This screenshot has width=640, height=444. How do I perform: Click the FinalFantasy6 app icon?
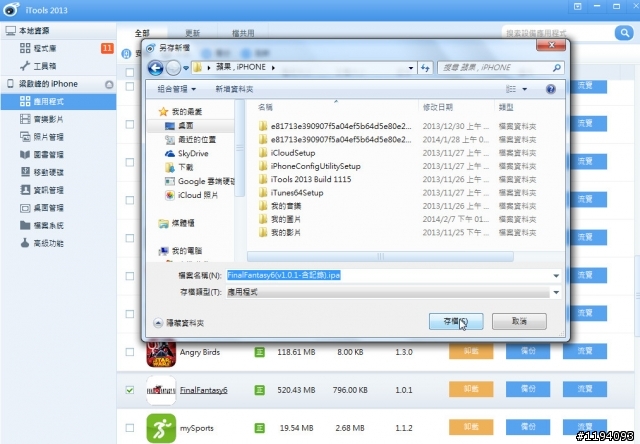[x=161, y=390]
